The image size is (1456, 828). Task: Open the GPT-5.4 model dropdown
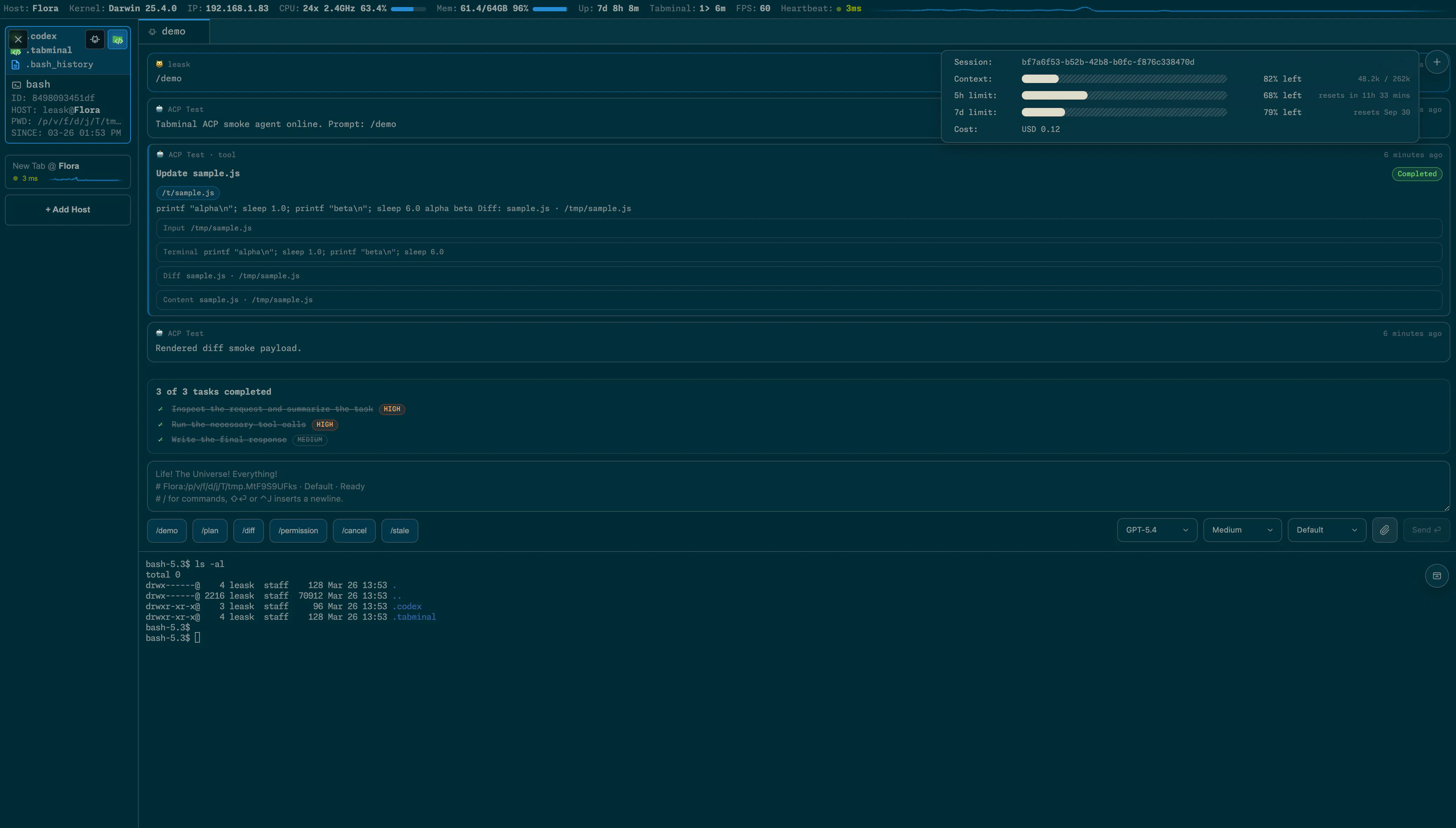(x=1157, y=530)
